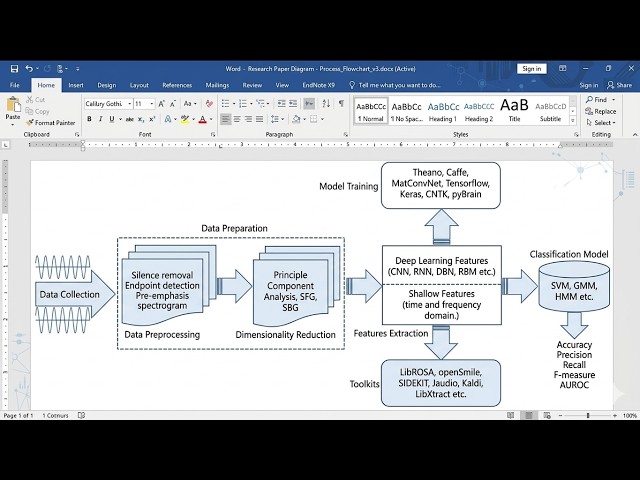Clear all formatting from selection
This screenshot has height=480, width=640.
click(209, 104)
